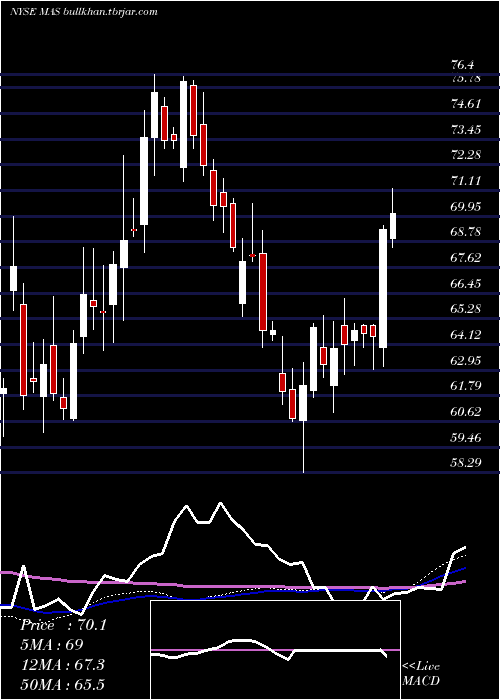The height and width of the screenshot is (700, 500).
Task: Click the tall white candle before the last
Action: point(383,288)
